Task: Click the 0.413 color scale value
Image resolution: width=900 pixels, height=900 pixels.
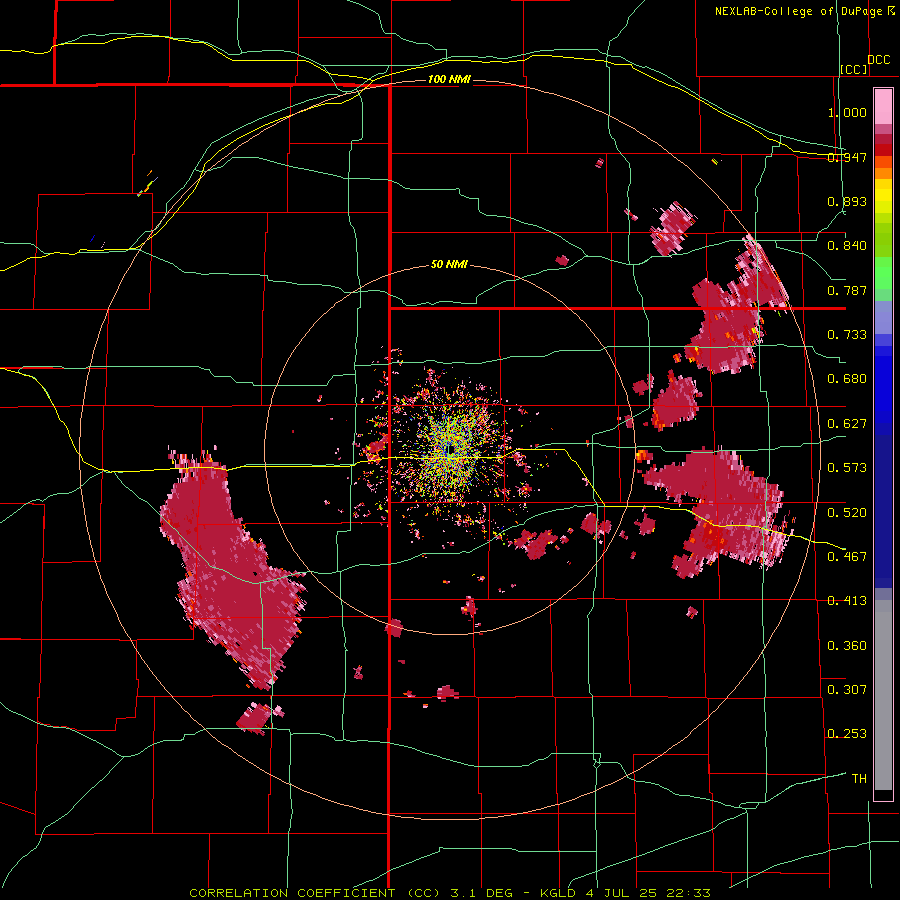Action: (847, 601)
